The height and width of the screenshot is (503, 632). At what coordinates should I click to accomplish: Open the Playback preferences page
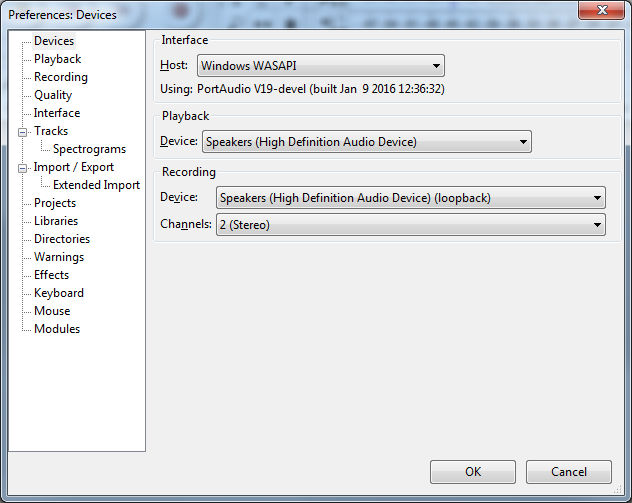pyautogui.click(x=57, y=59)
